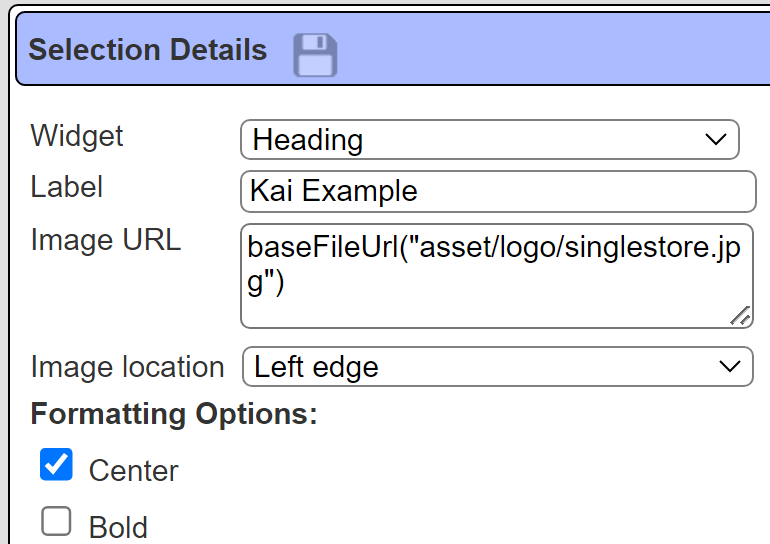Click the Label field caption
Screen dimensions: 770x544
tap(67, 187)
